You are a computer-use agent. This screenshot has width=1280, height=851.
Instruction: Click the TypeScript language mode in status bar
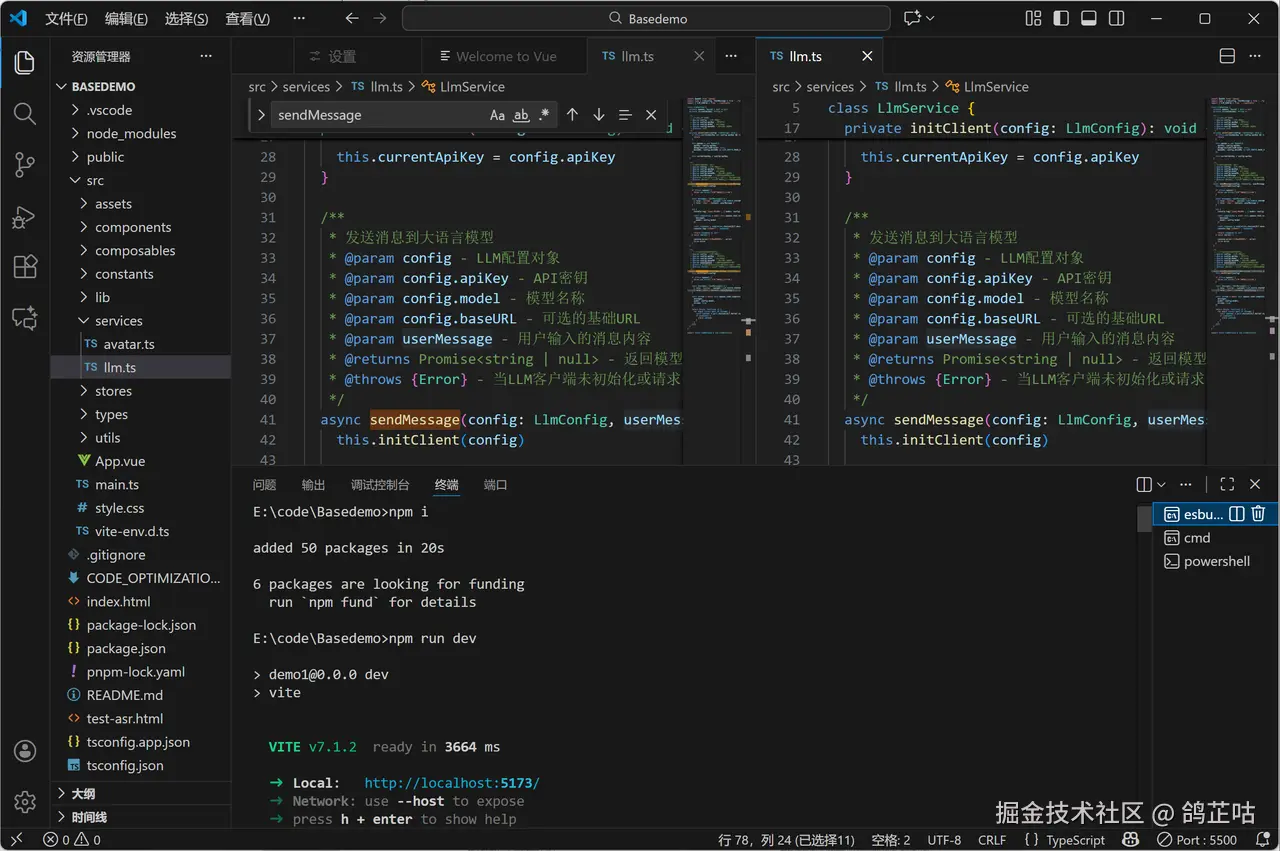1075,840
